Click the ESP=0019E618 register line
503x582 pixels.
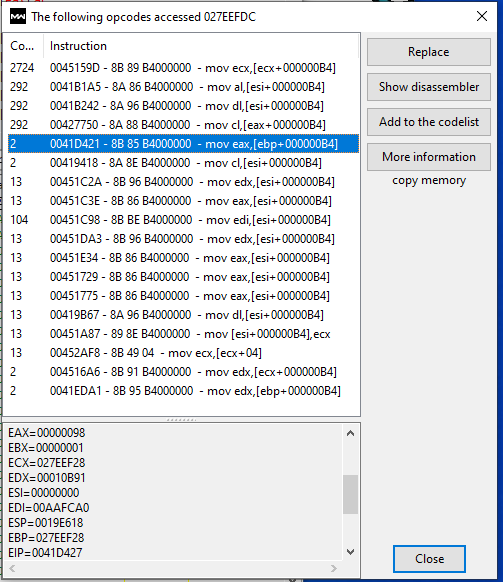45,523
